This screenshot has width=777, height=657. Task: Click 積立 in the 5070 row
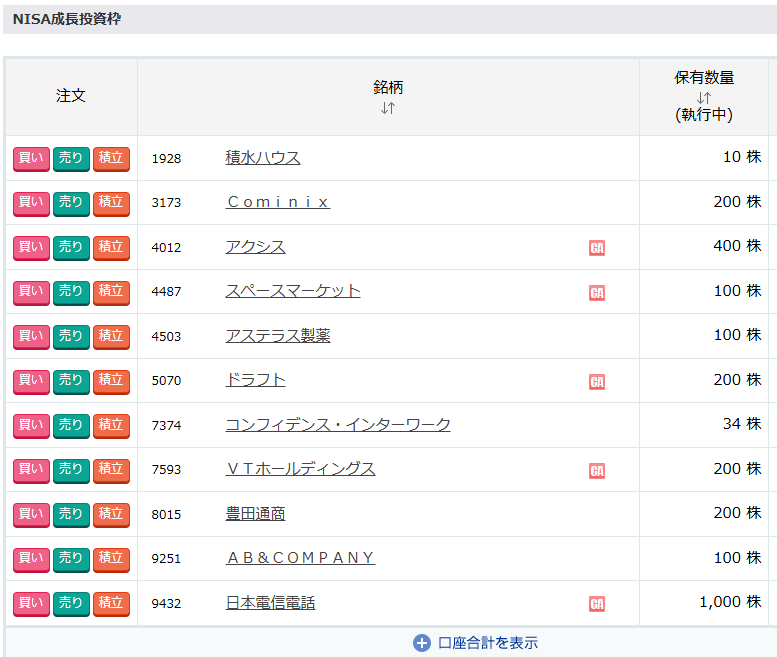[111, 382]
